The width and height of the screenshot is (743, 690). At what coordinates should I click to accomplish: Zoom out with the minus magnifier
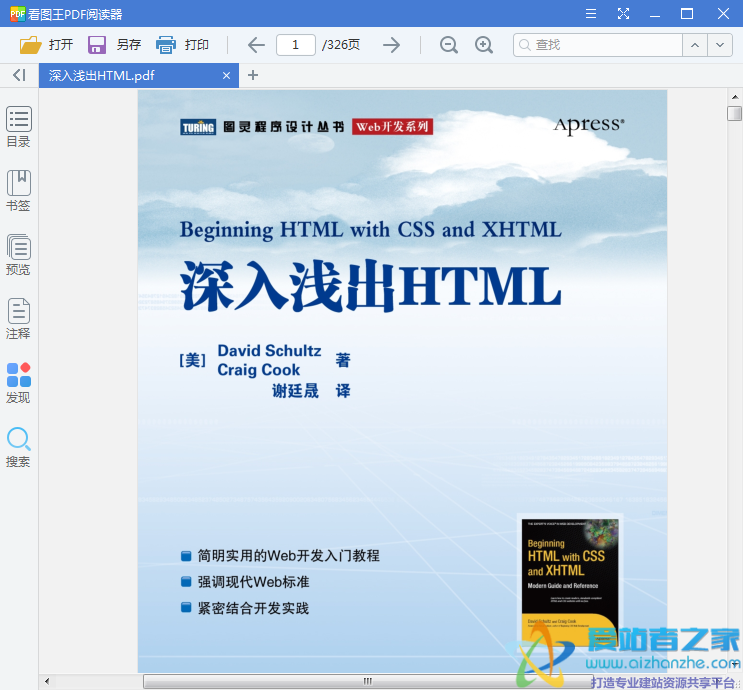449,45
